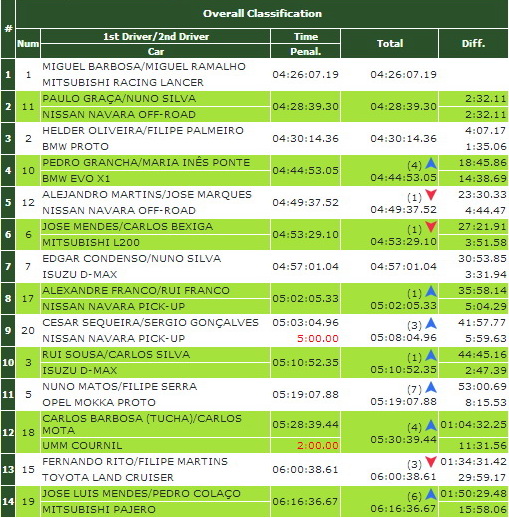Image resolution: width=509 pixels, height=518 pixels.
Task: Click time 05:03:04.96 in Time column
Action: click(x=305, y=322)
